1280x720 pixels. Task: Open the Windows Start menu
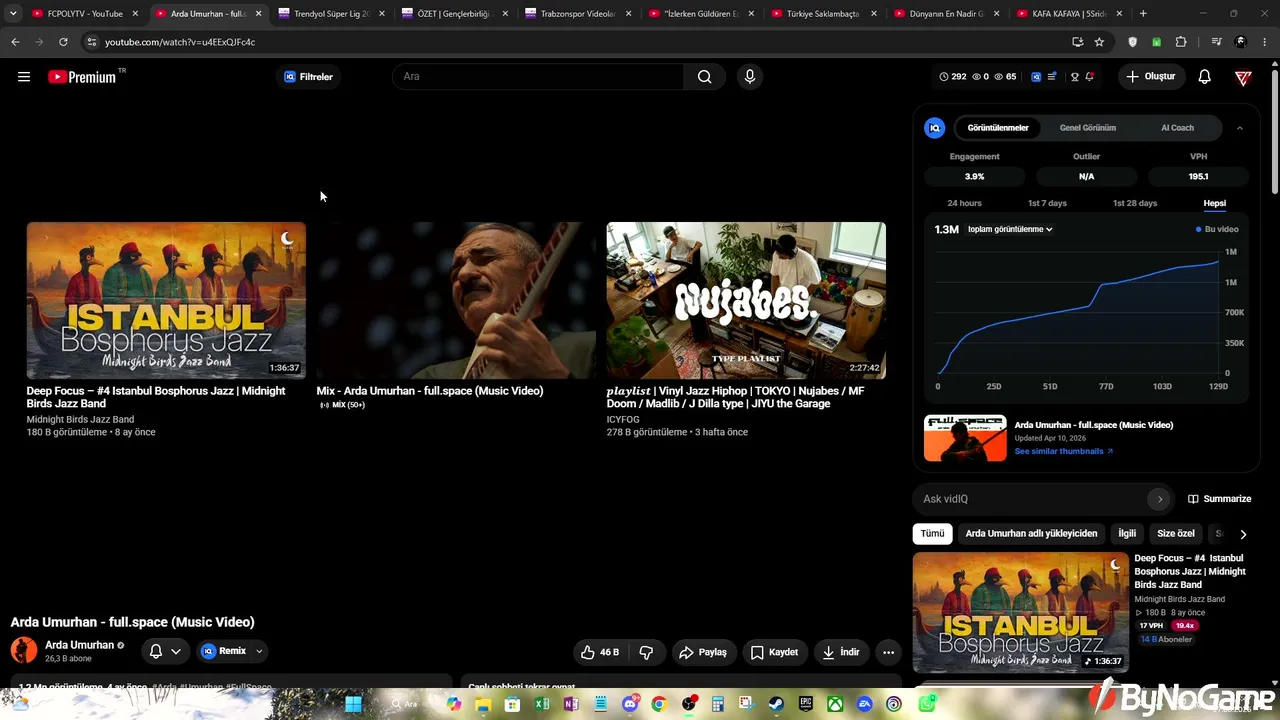click(x=353, y=704)
